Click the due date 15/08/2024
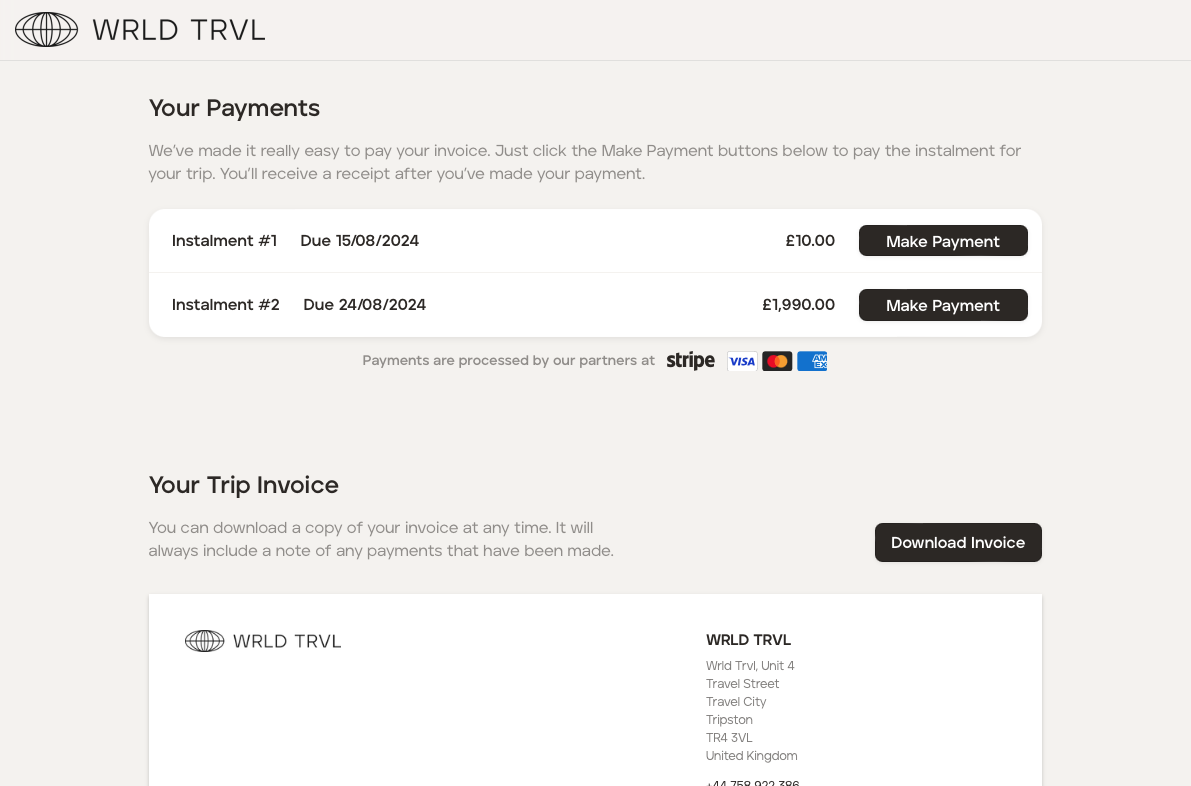Viewport: 1191px width, 786px height. 360,241
